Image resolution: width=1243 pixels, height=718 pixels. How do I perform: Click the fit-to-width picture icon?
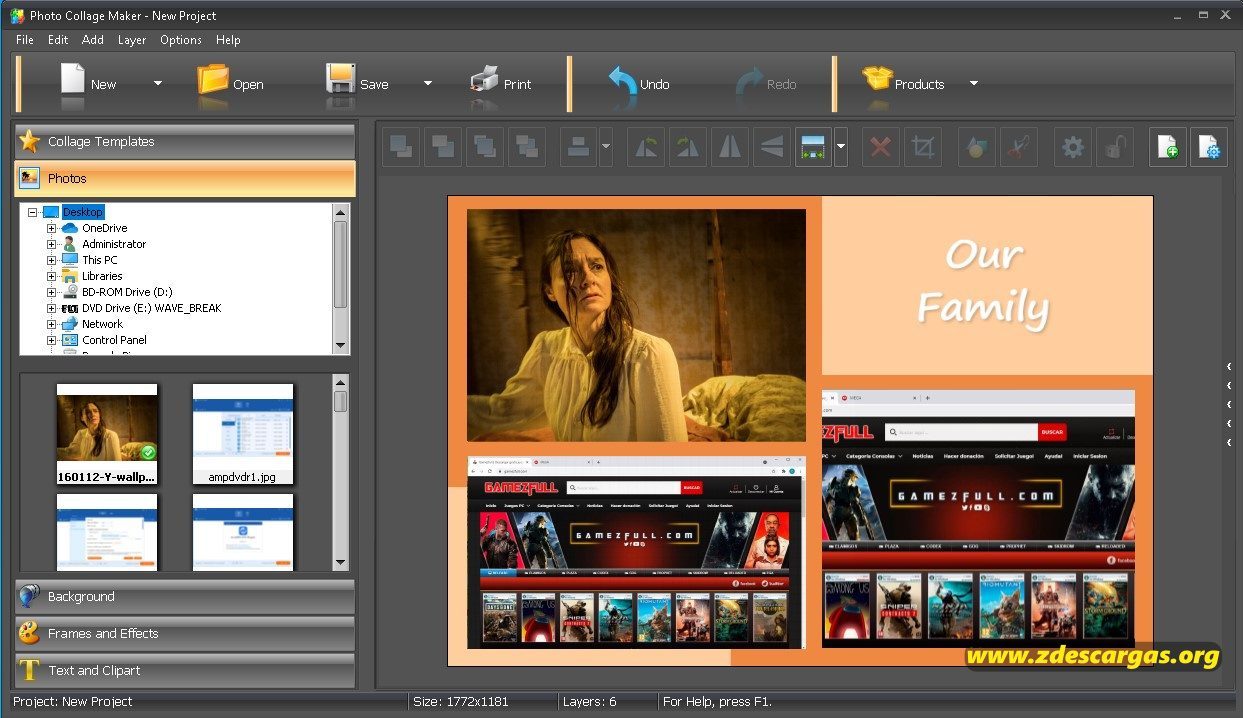813,147
